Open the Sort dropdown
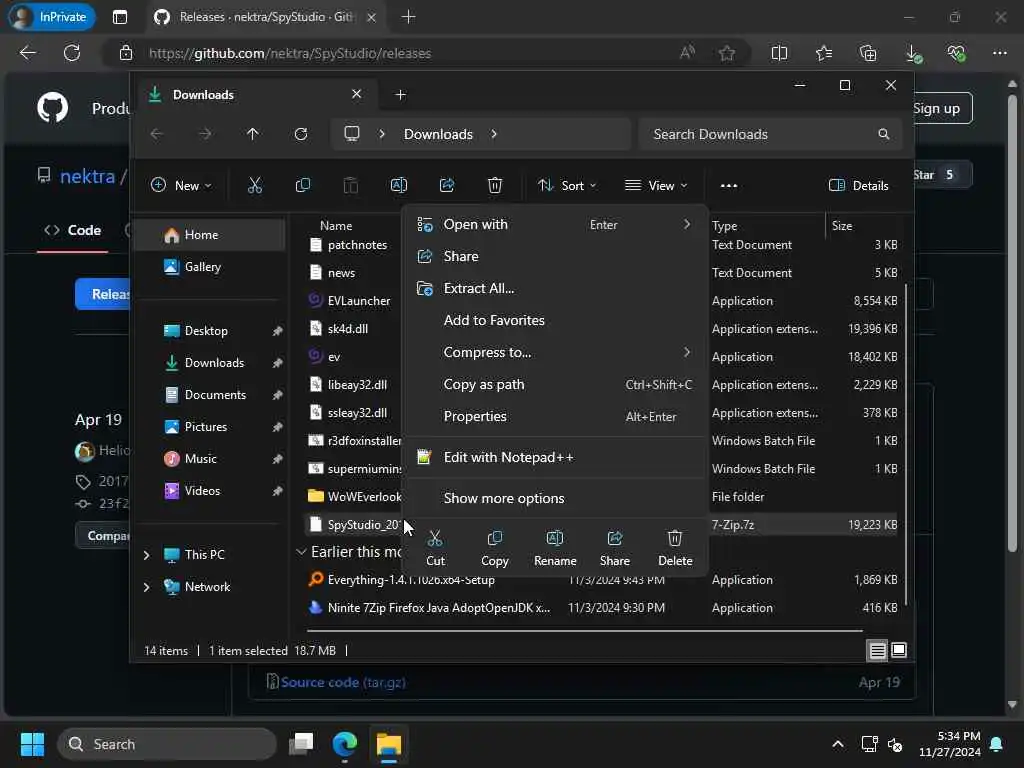1024x768 pixels. point(567,185)
